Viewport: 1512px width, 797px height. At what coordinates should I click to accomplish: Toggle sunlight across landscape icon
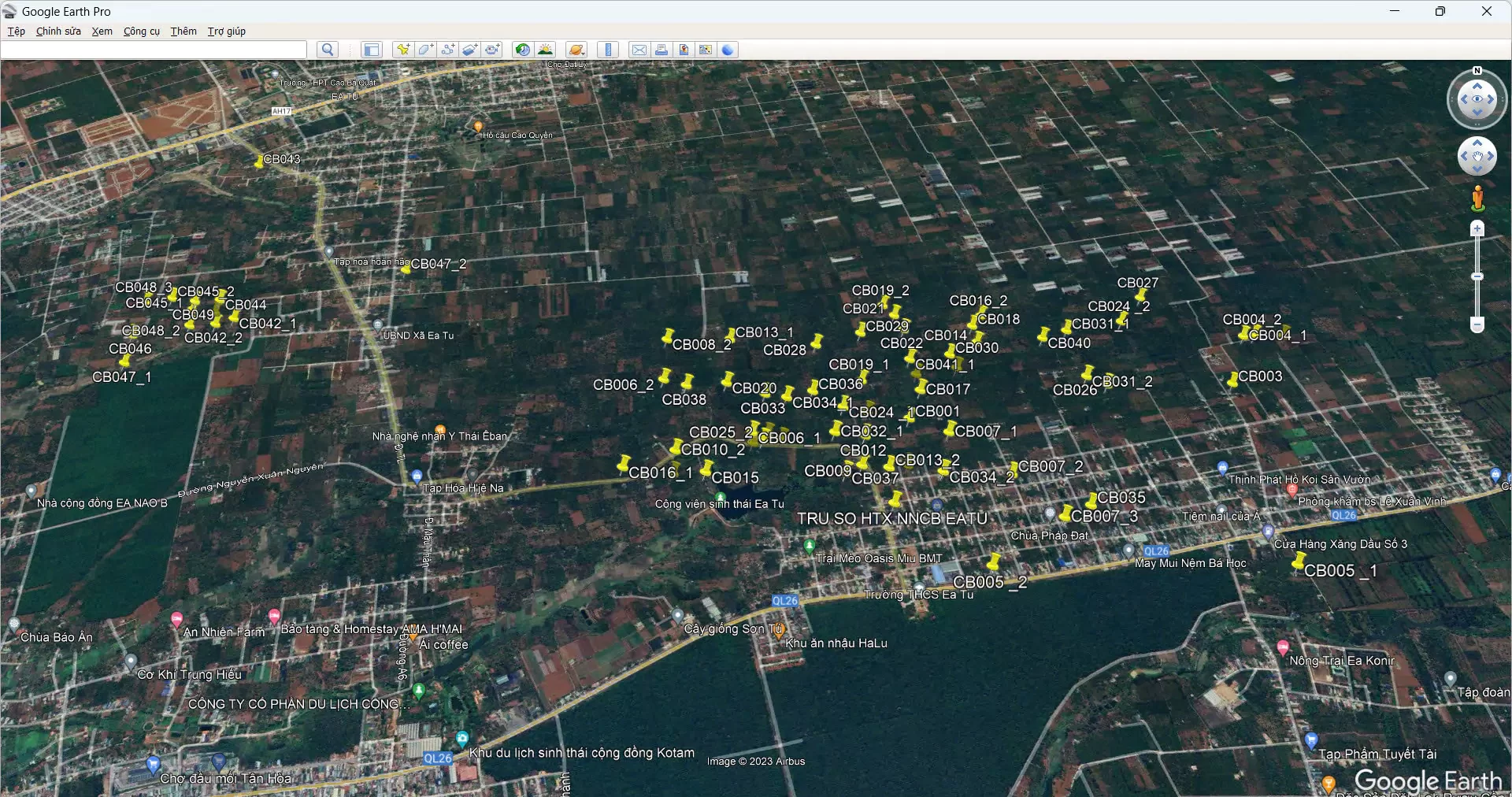[x=545, y=50]
